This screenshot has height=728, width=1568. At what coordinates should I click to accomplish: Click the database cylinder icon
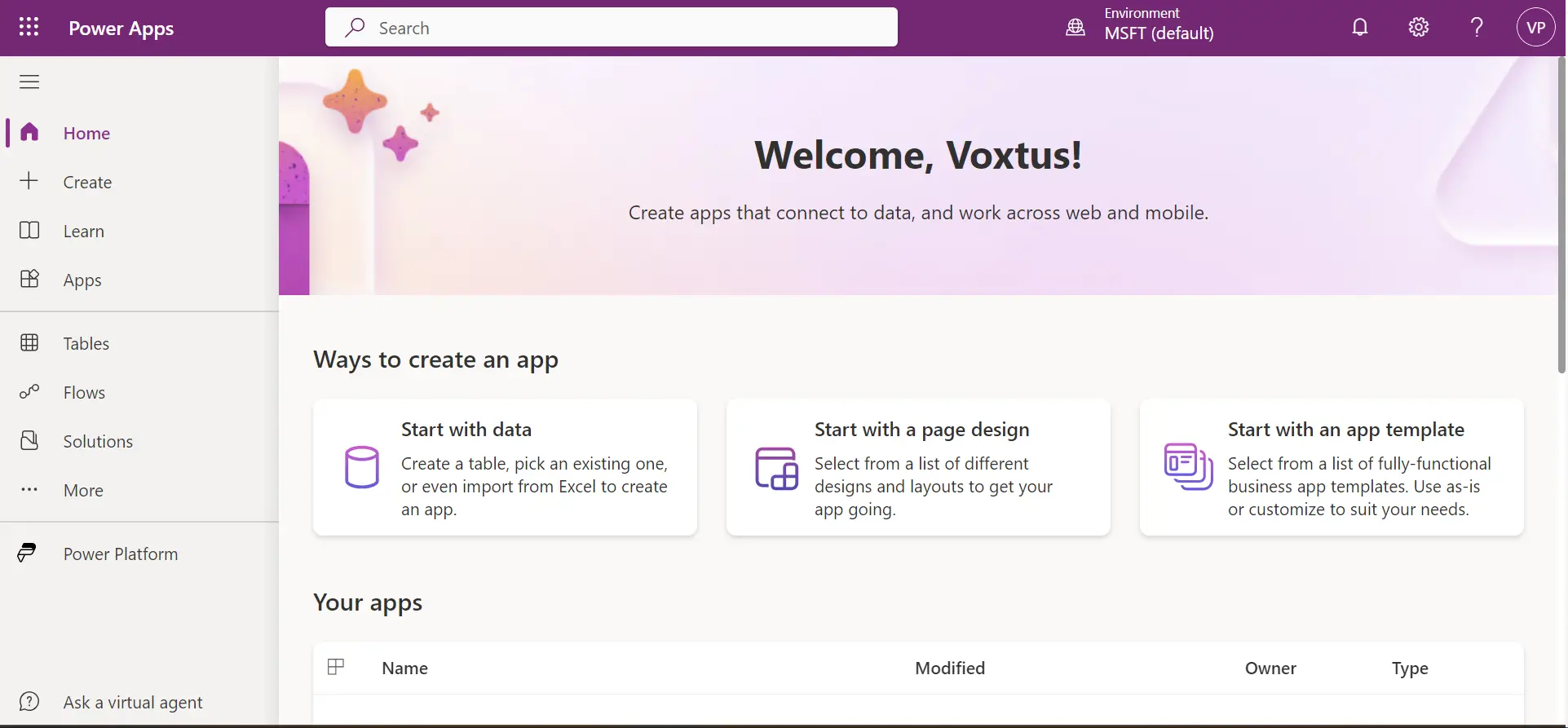tap(362, 467)
